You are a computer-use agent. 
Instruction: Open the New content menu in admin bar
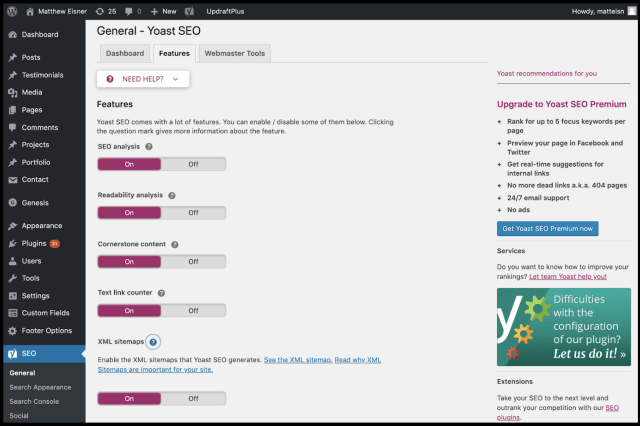[164, 11]
